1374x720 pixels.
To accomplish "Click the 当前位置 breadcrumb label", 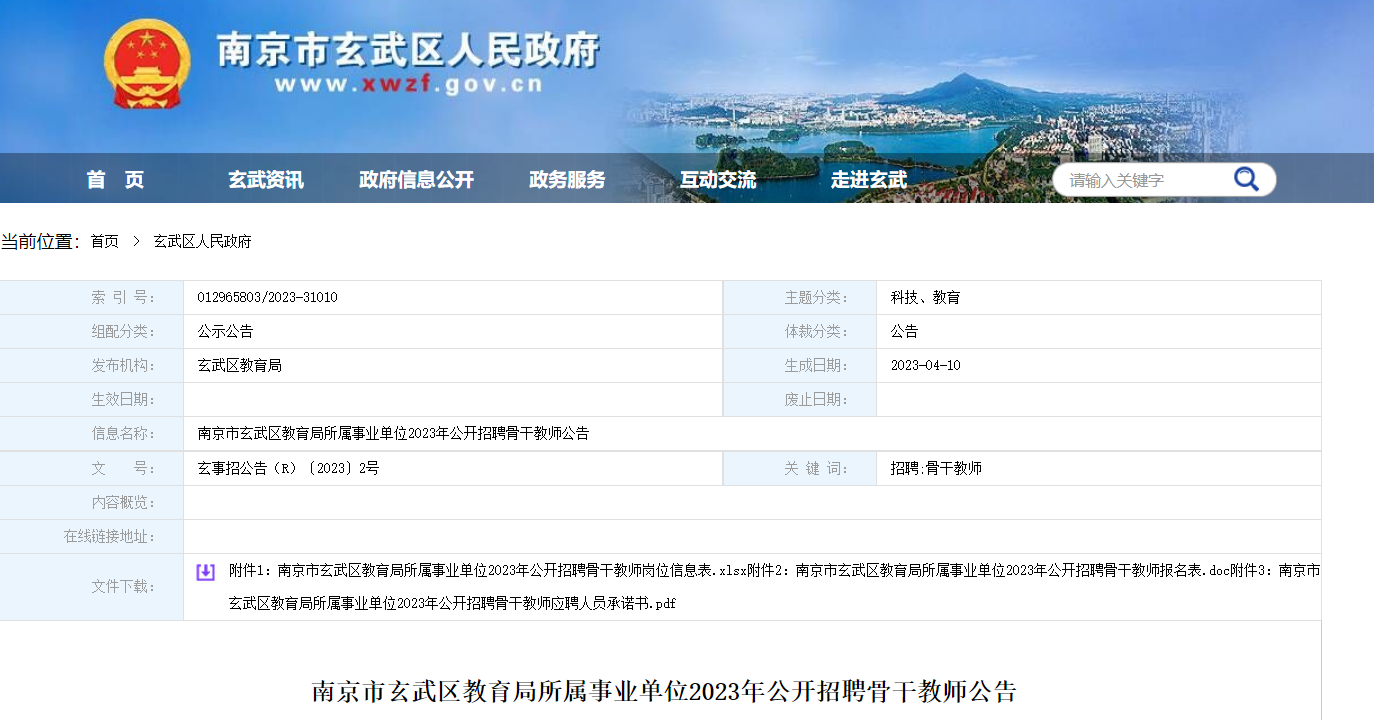I will pos(40,242).
